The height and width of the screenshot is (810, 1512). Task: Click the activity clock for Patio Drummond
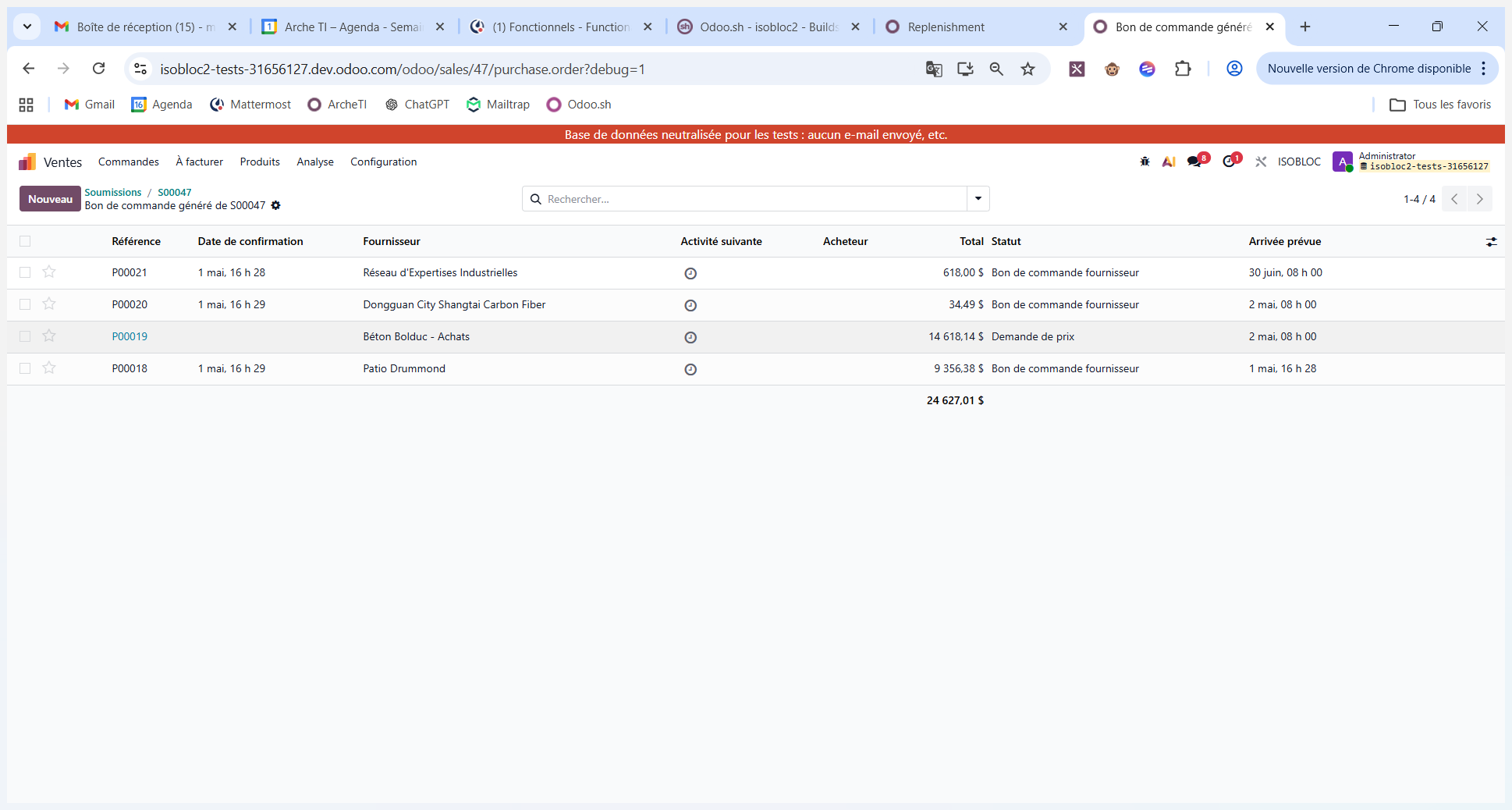[690, 369]
